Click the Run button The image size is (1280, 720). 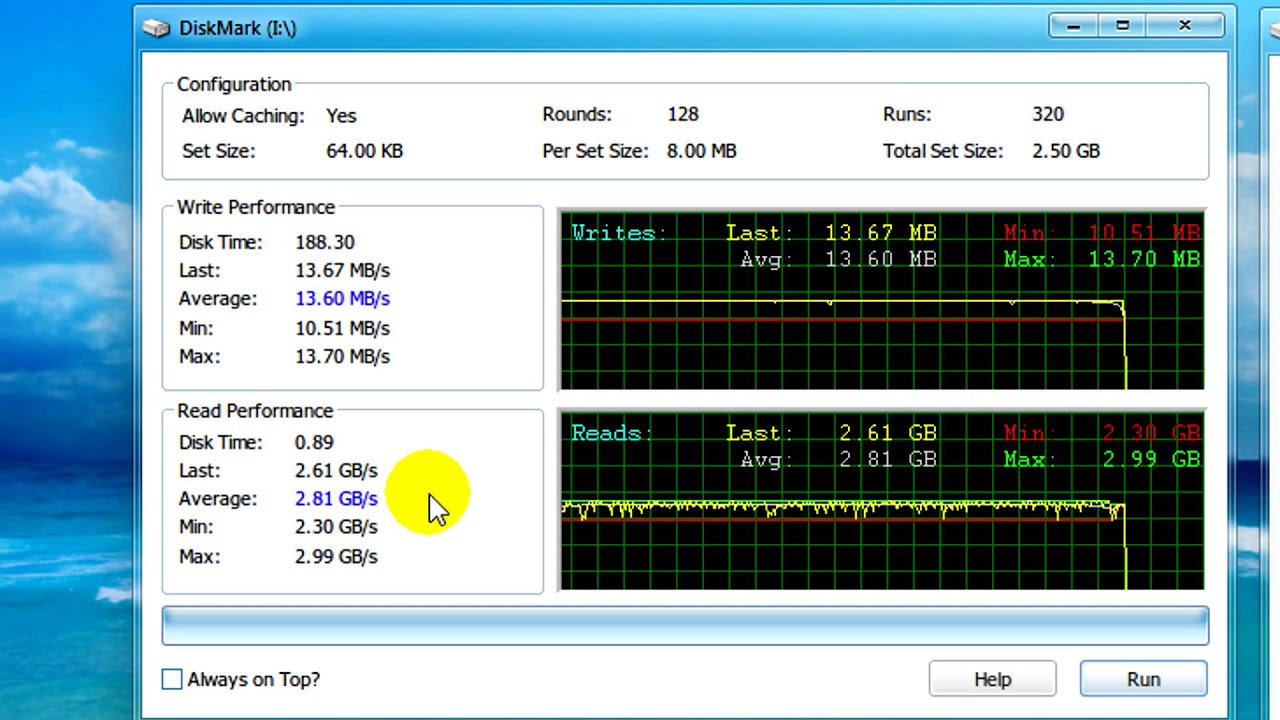[x=1143, y=679]
